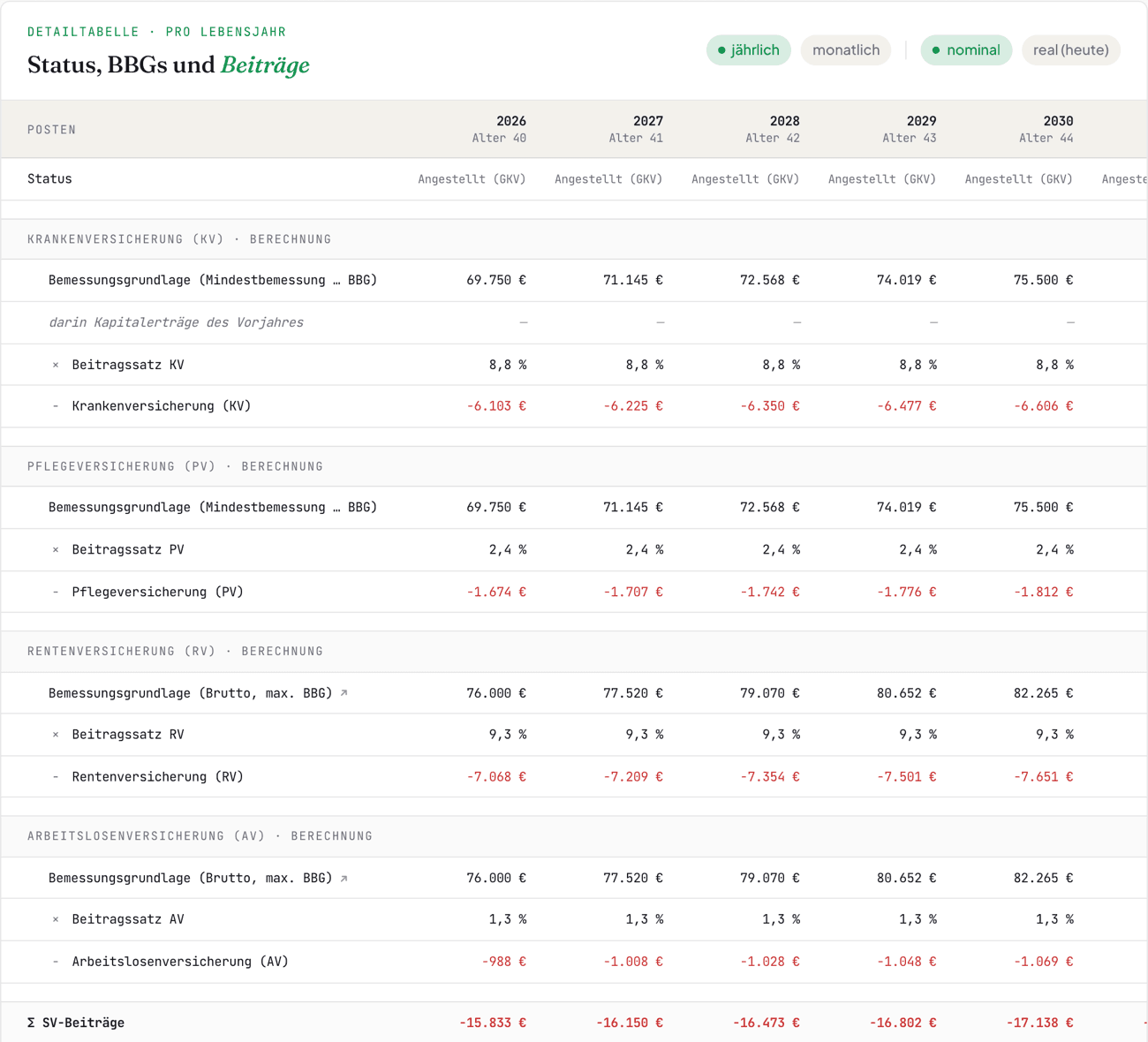Click KV contribution value -6.103 €
The image size is (1148, 1042).
(496, 406)
